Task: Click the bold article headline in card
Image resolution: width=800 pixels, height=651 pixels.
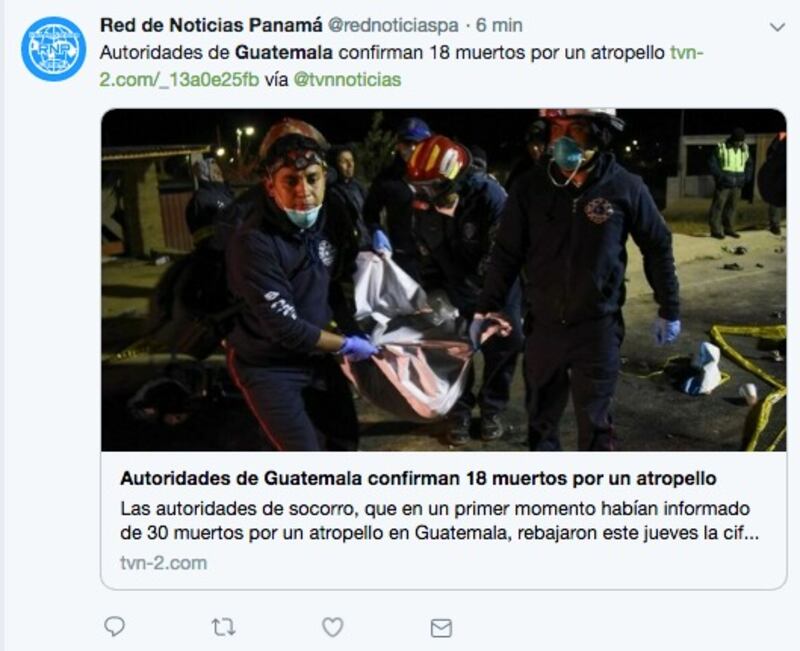Action: click(x=418, y=478)
